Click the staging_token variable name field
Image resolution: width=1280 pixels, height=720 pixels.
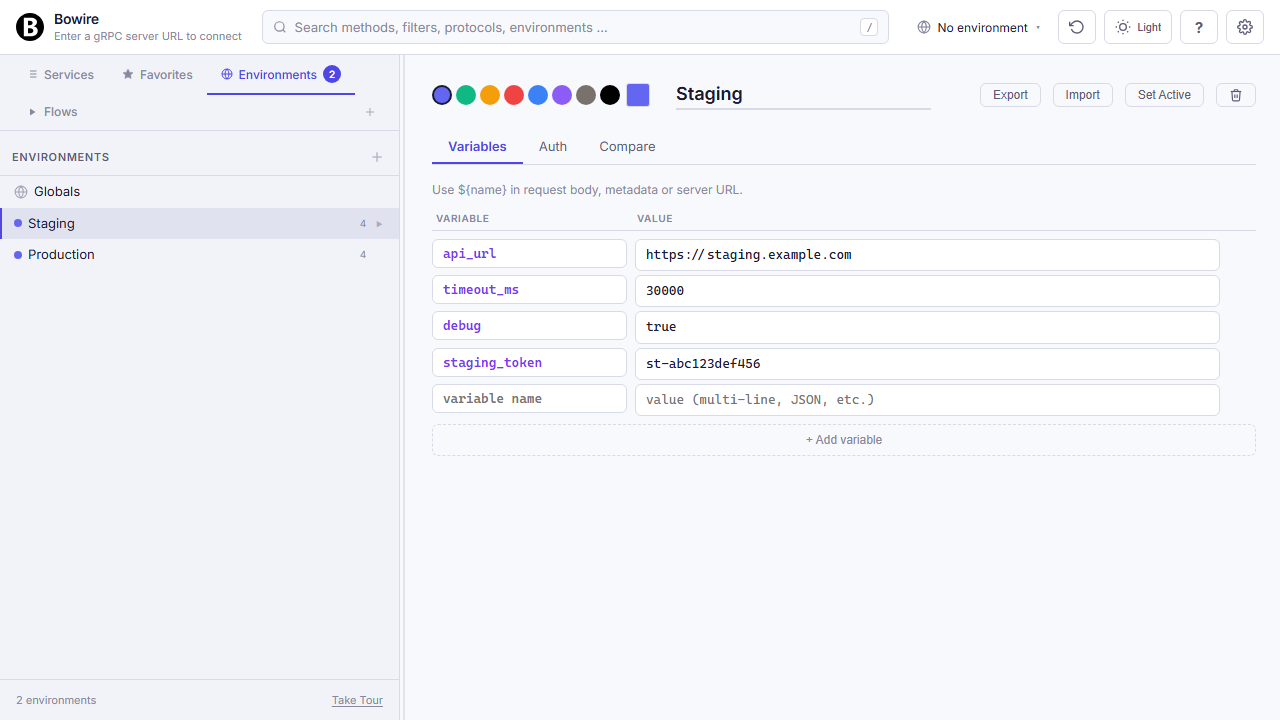pos(529,363)
